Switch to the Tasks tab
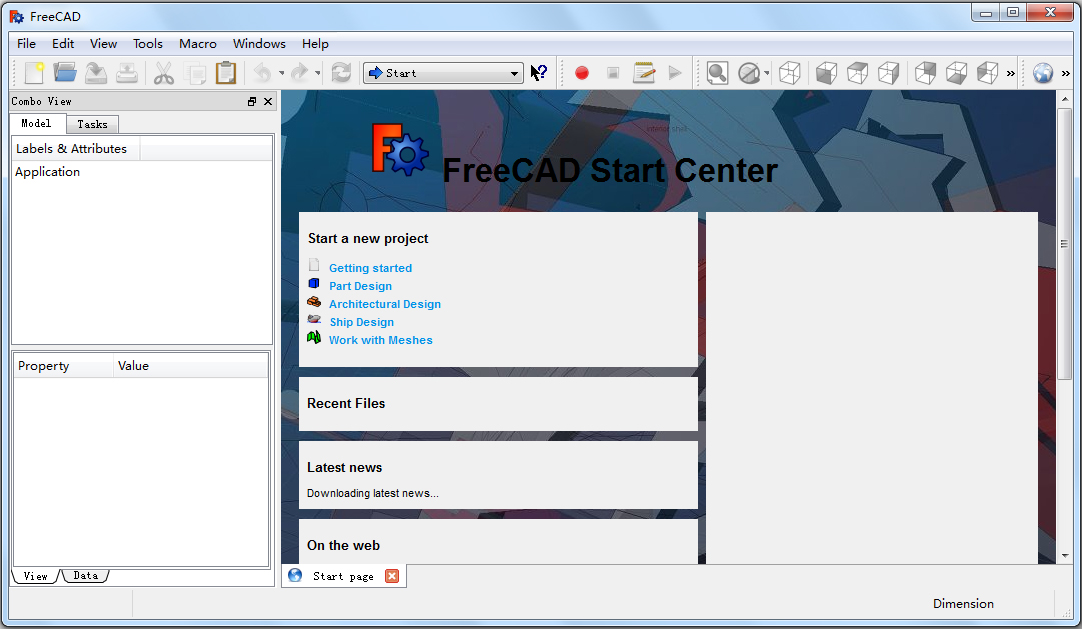This screenshot has width=1082, height=629. click(x=92, y=123)
